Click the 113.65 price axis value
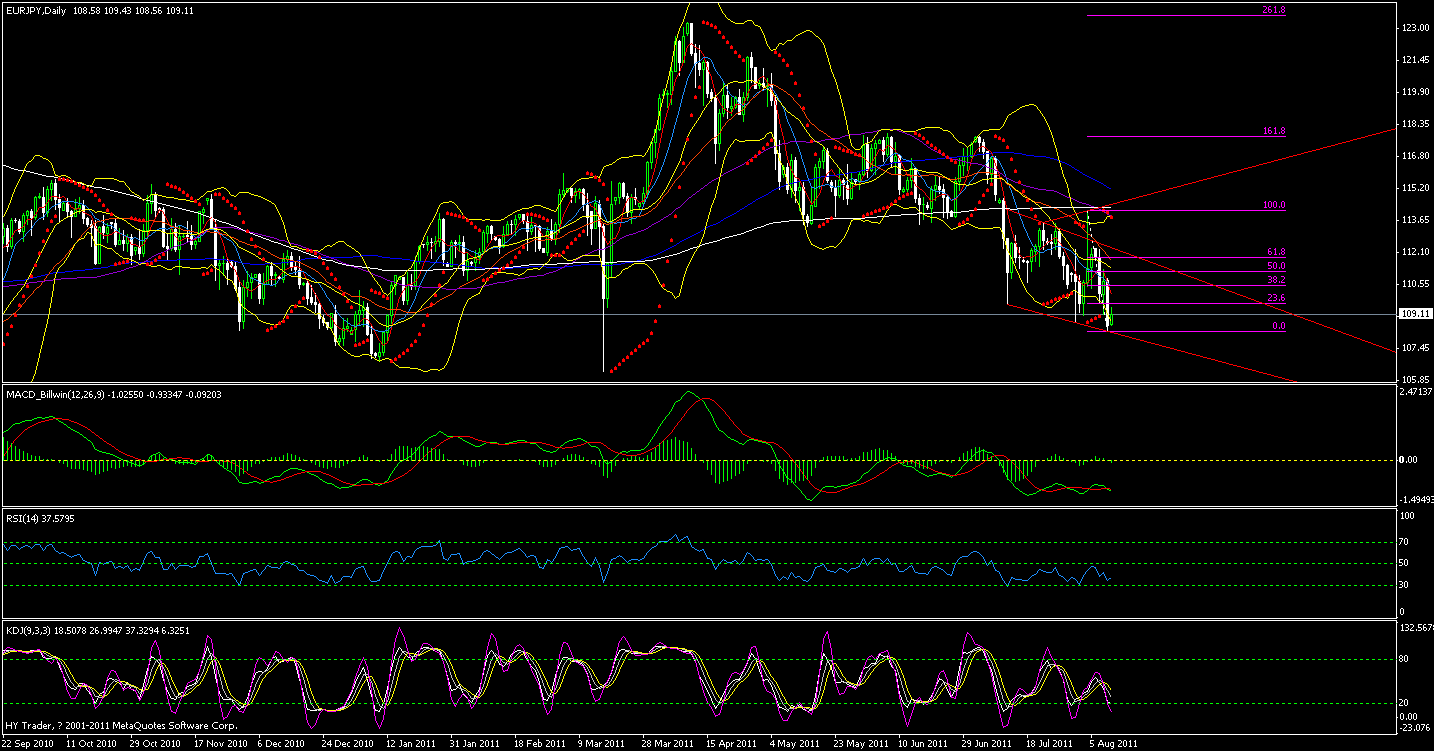Viewport: 1434px width, 751px height. pos(1414,219)
